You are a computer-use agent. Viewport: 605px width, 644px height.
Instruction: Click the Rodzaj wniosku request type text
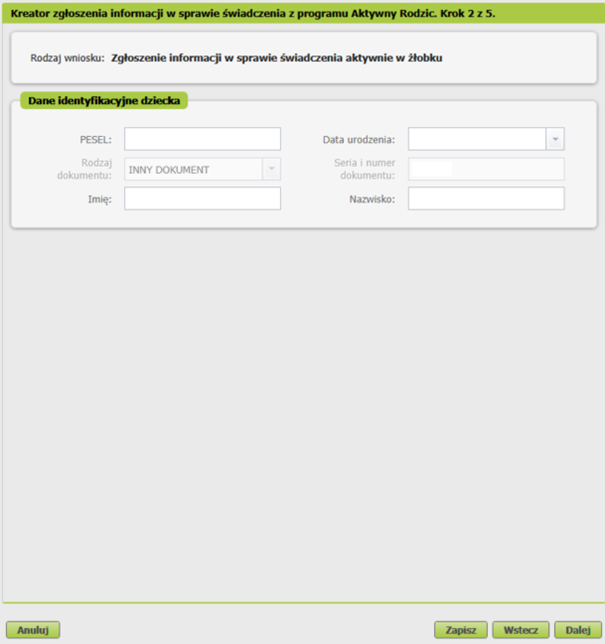[276, 58]
